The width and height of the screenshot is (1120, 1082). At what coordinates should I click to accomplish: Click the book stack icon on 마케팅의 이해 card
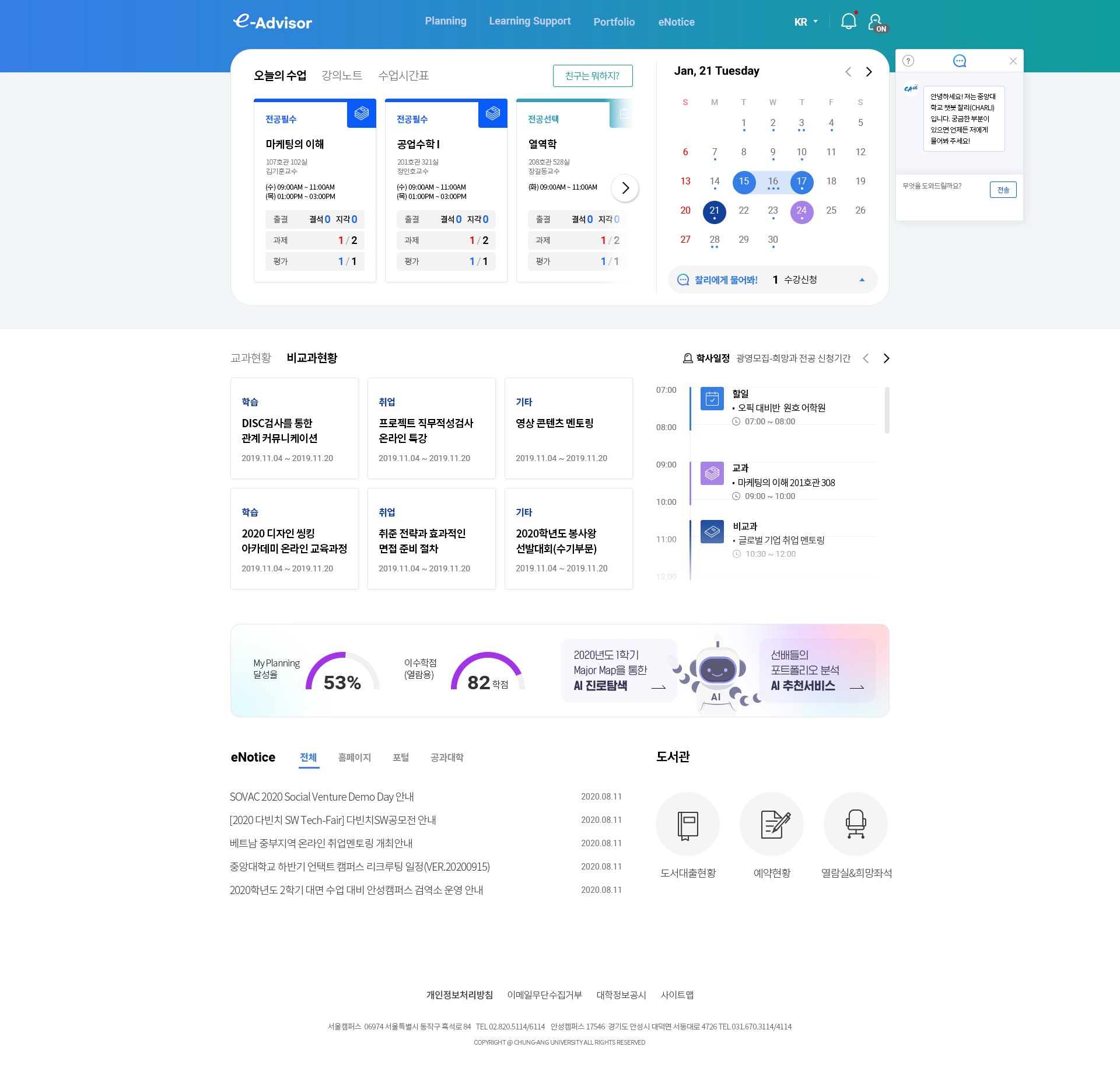(361, 113)
